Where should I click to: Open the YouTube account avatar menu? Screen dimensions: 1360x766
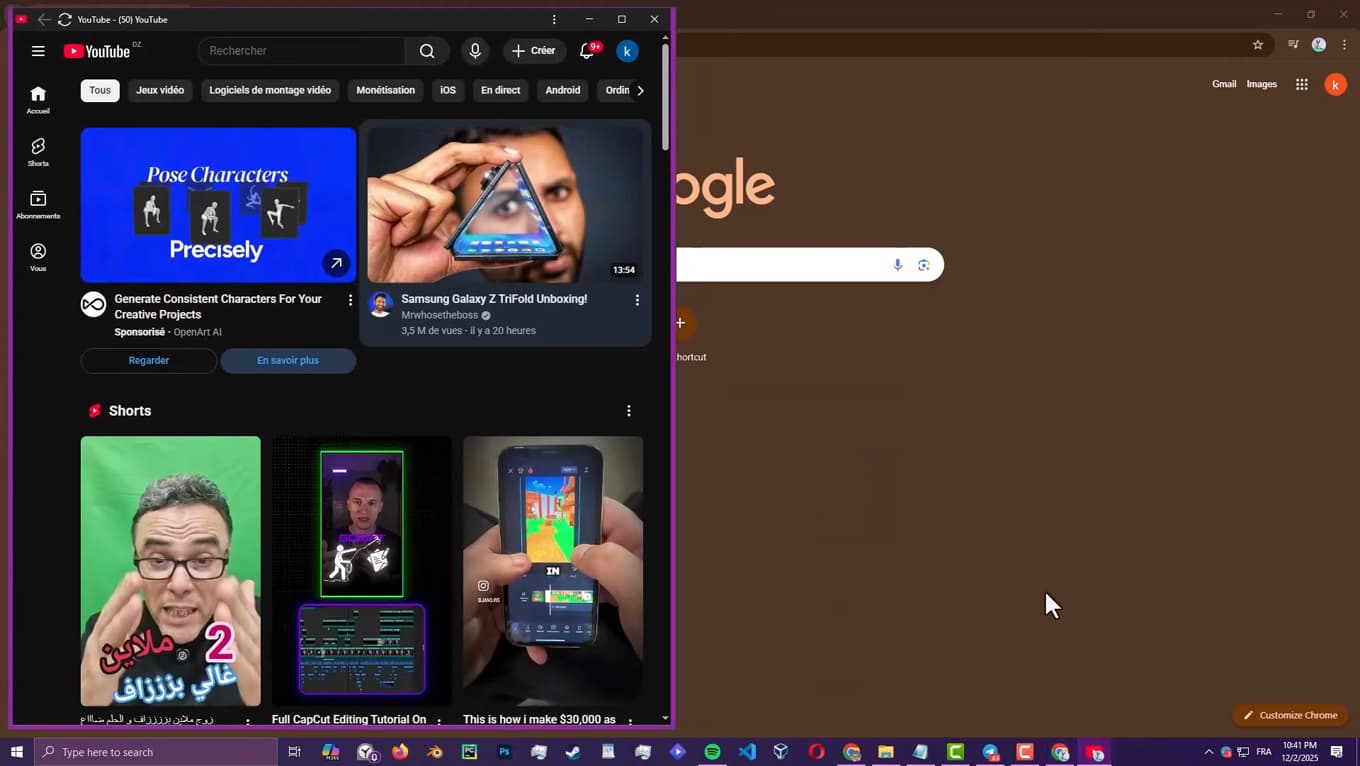627,51
